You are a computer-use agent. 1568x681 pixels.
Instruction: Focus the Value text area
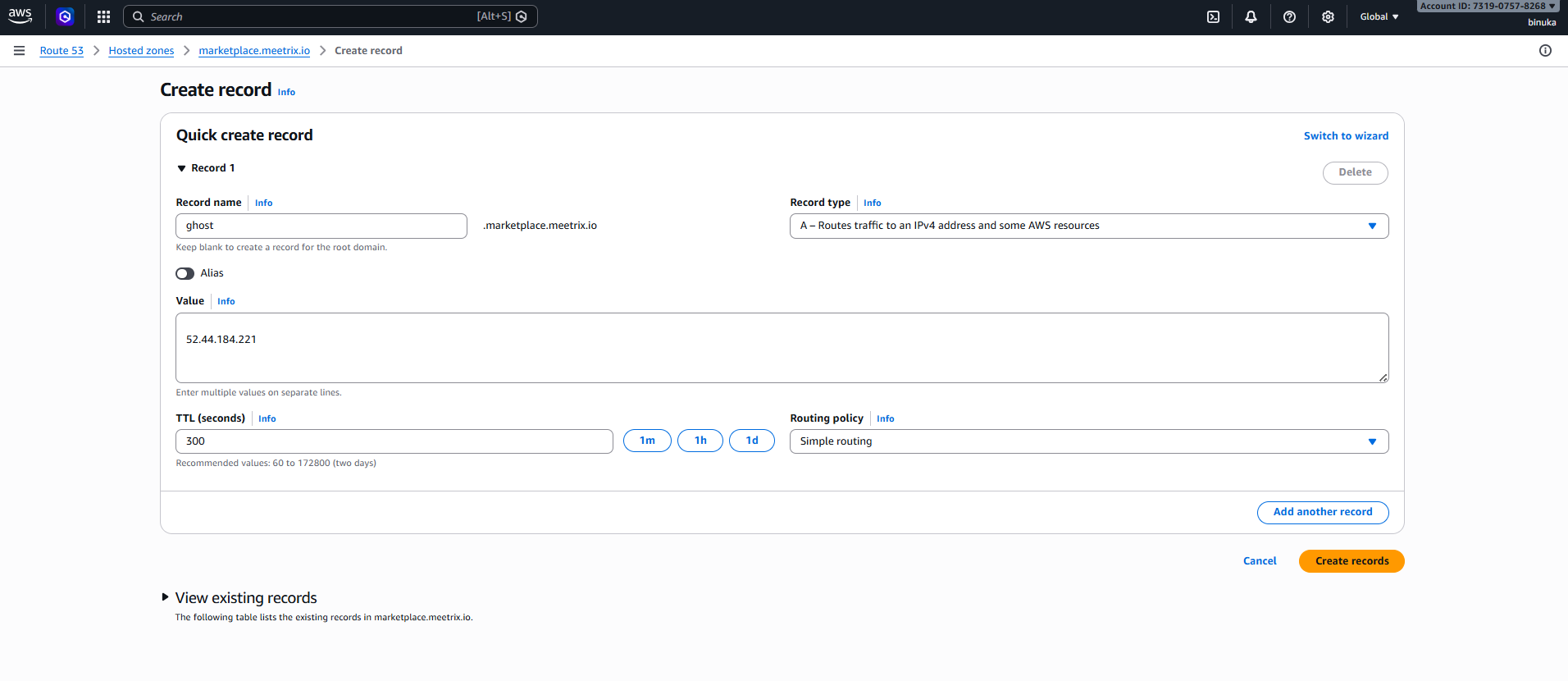(782, 348)
